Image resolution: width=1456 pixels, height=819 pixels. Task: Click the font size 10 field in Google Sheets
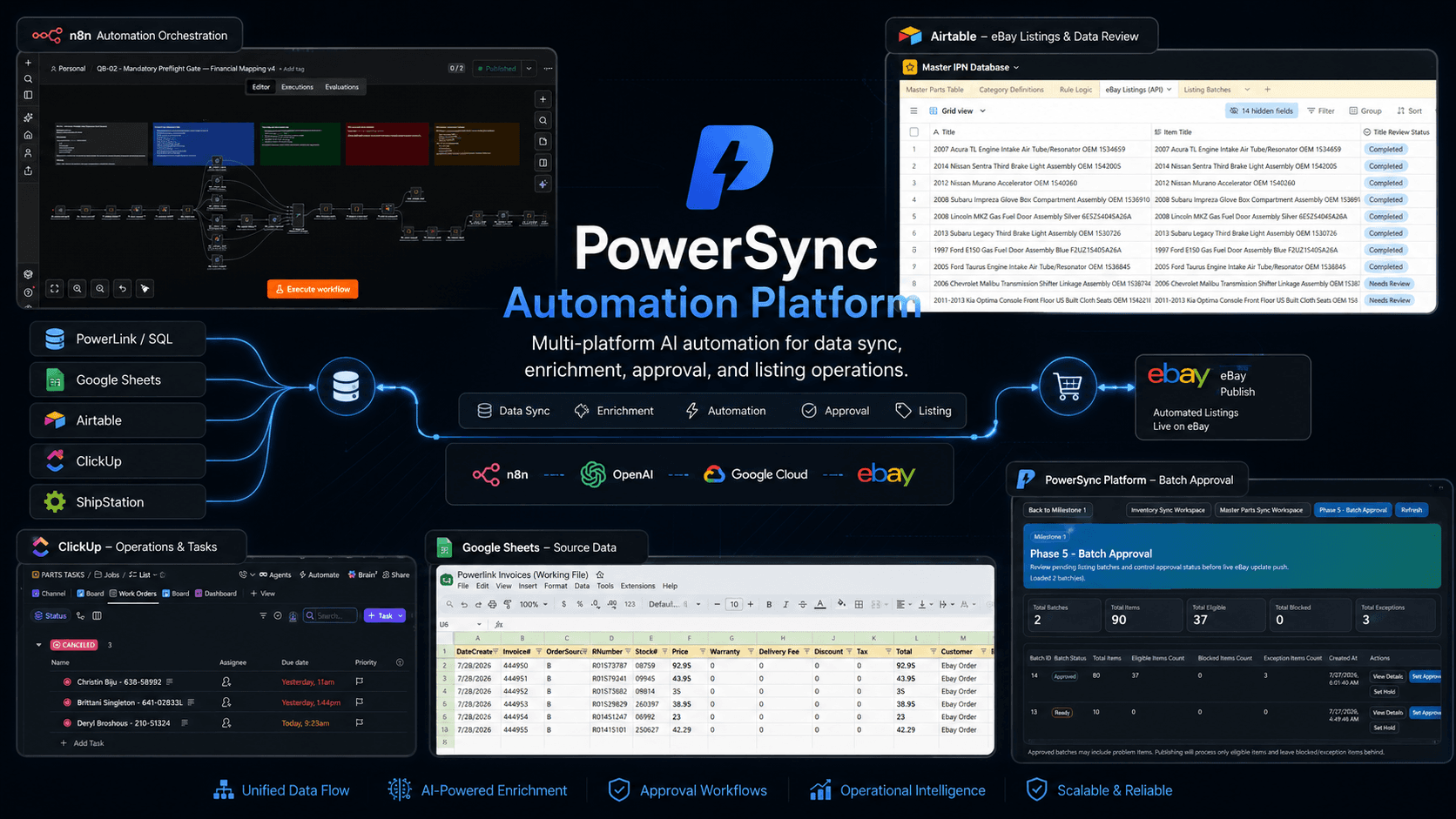coord(734,604)
